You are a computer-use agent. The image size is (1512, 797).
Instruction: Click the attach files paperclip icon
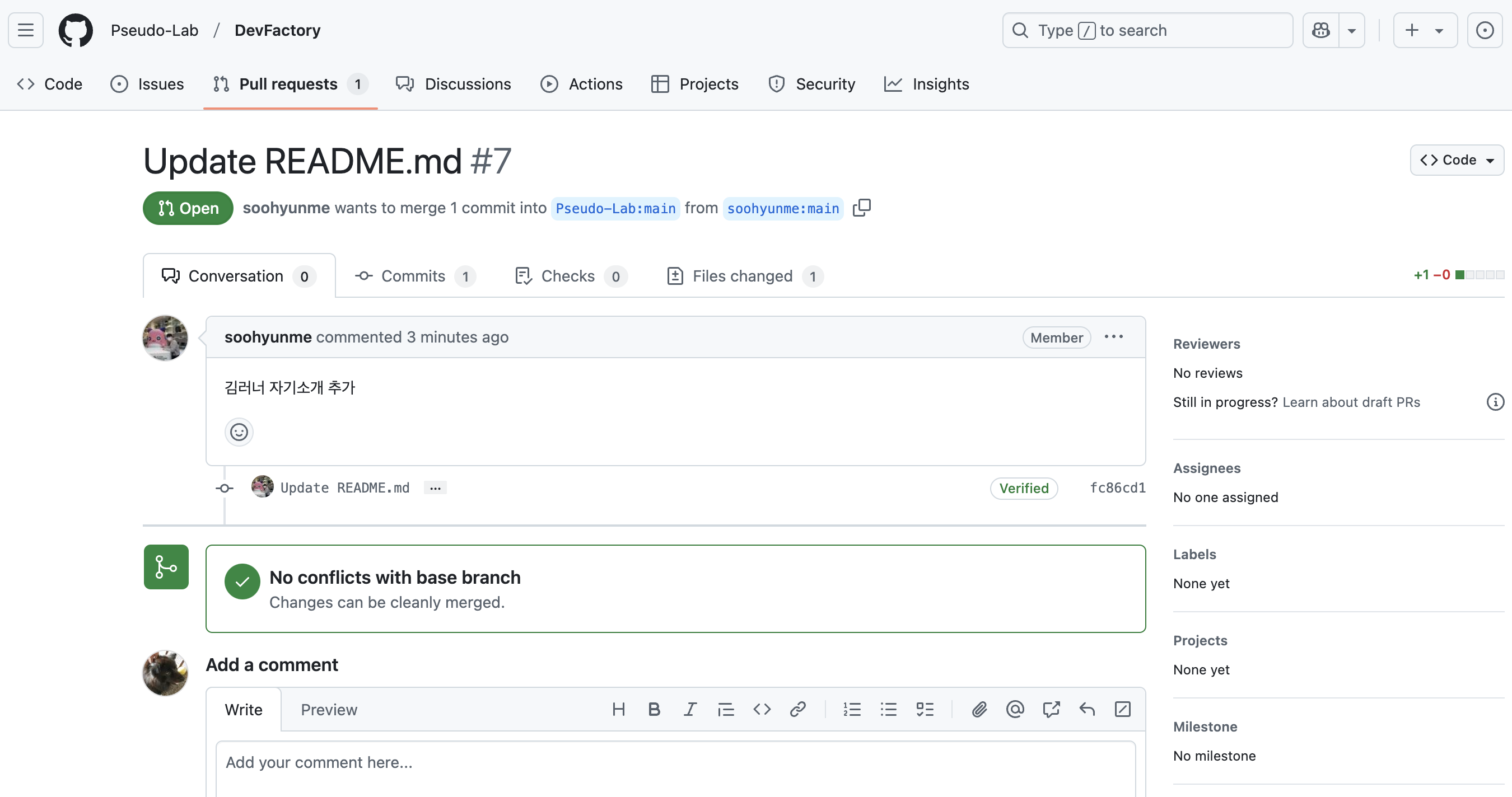pyautogui.click(x=979, y=710)
